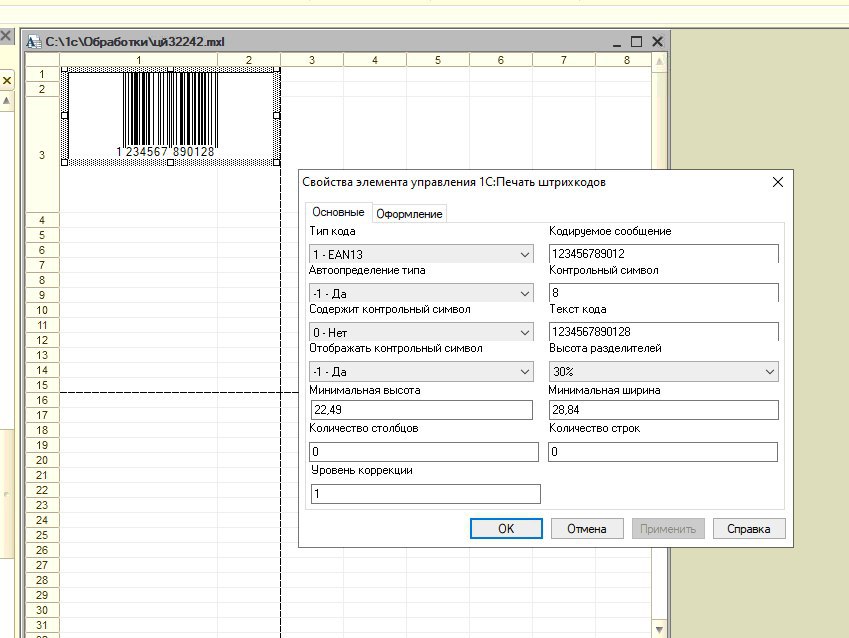Open the Содержит контрольный символ dropdown
The height and width of the screenshot is (638, 849).
421,332
